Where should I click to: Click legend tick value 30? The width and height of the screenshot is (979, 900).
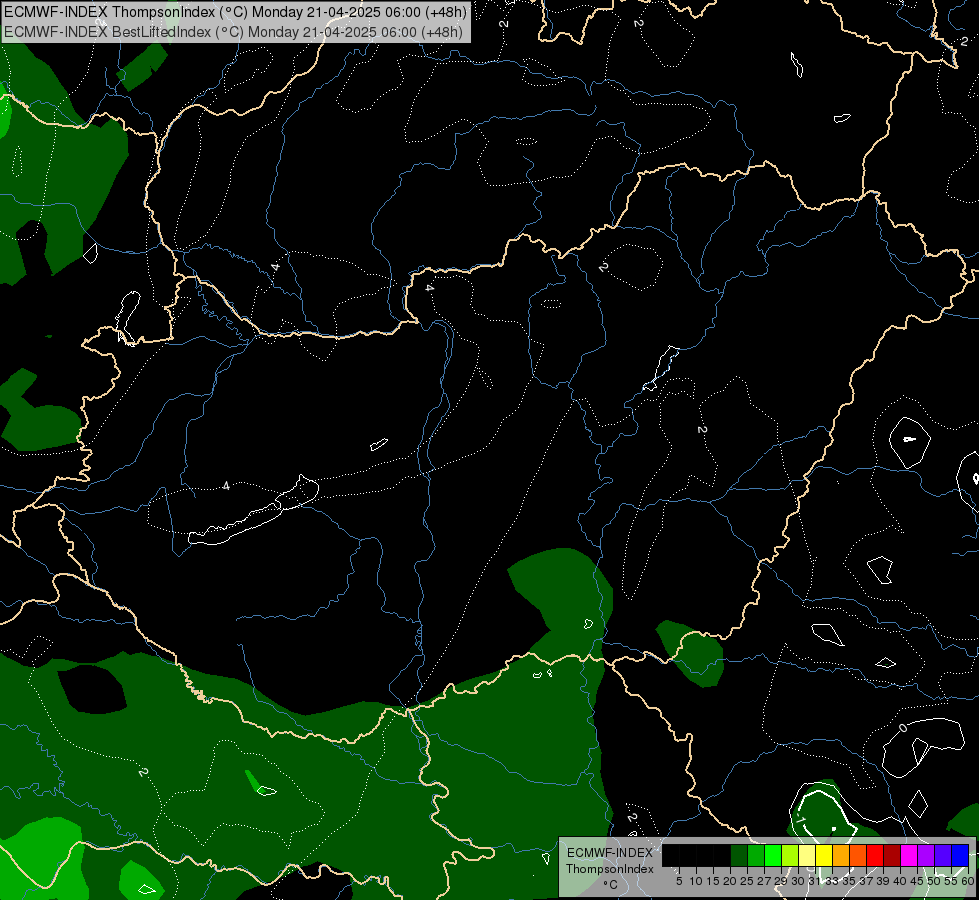point(798,881)
